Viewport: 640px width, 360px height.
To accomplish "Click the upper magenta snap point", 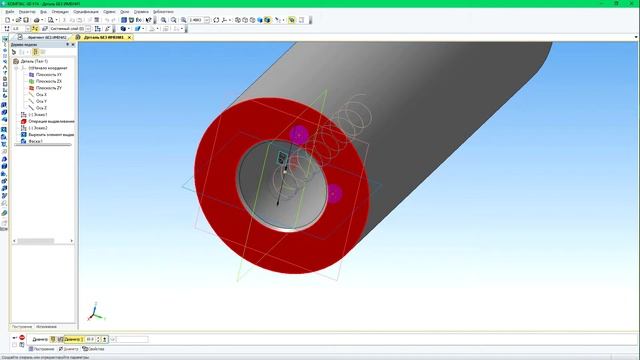I will pyautogui.click(x=299, y=135).
